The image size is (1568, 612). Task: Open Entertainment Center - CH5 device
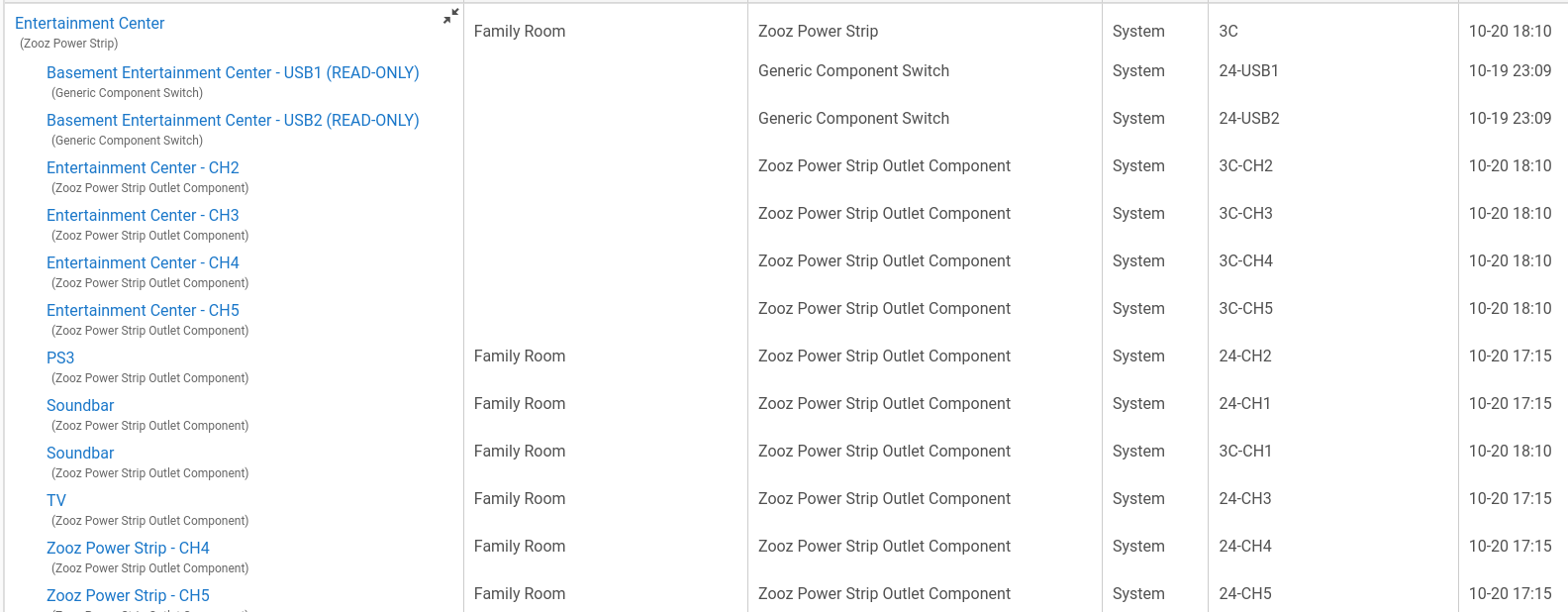coord(143,310)
